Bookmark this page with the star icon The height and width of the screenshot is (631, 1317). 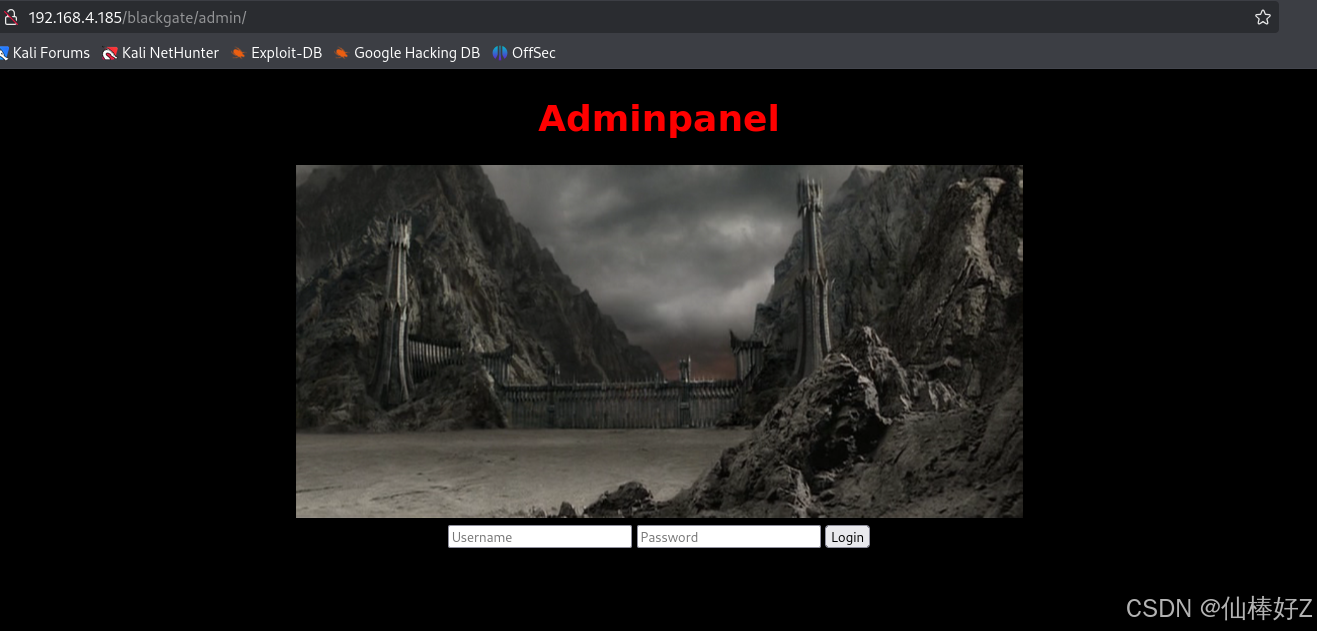[1263, 17]
